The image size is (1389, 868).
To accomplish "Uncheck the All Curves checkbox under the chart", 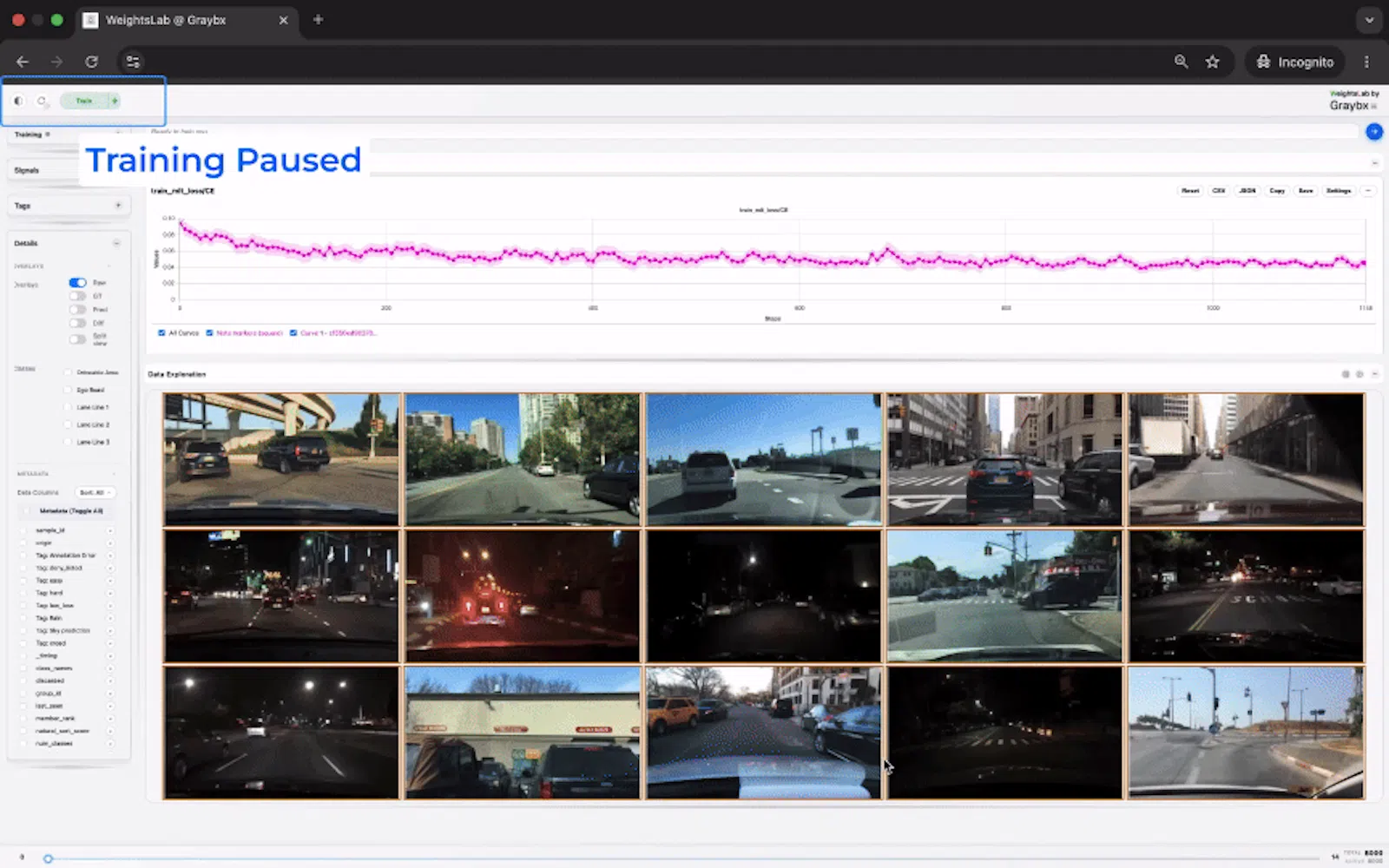I will [x=161, y=332].
